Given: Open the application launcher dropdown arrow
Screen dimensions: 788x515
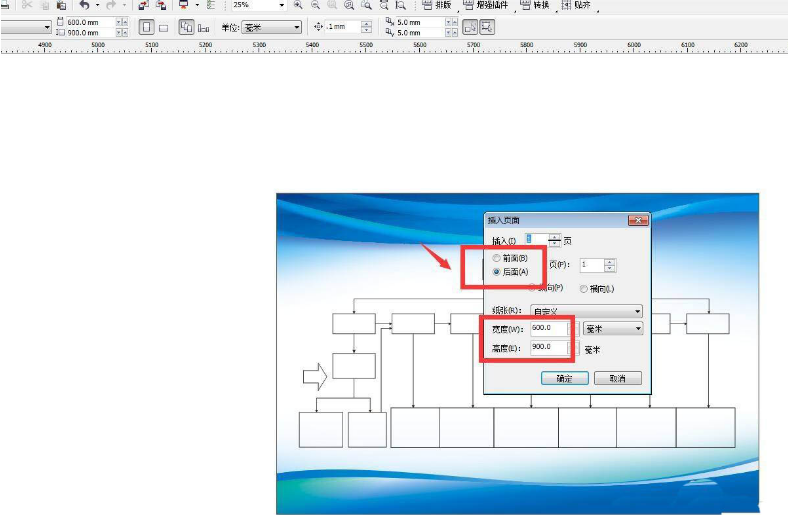Looking at the screenshot, I should pyautogui.click(x=196, y=5).
